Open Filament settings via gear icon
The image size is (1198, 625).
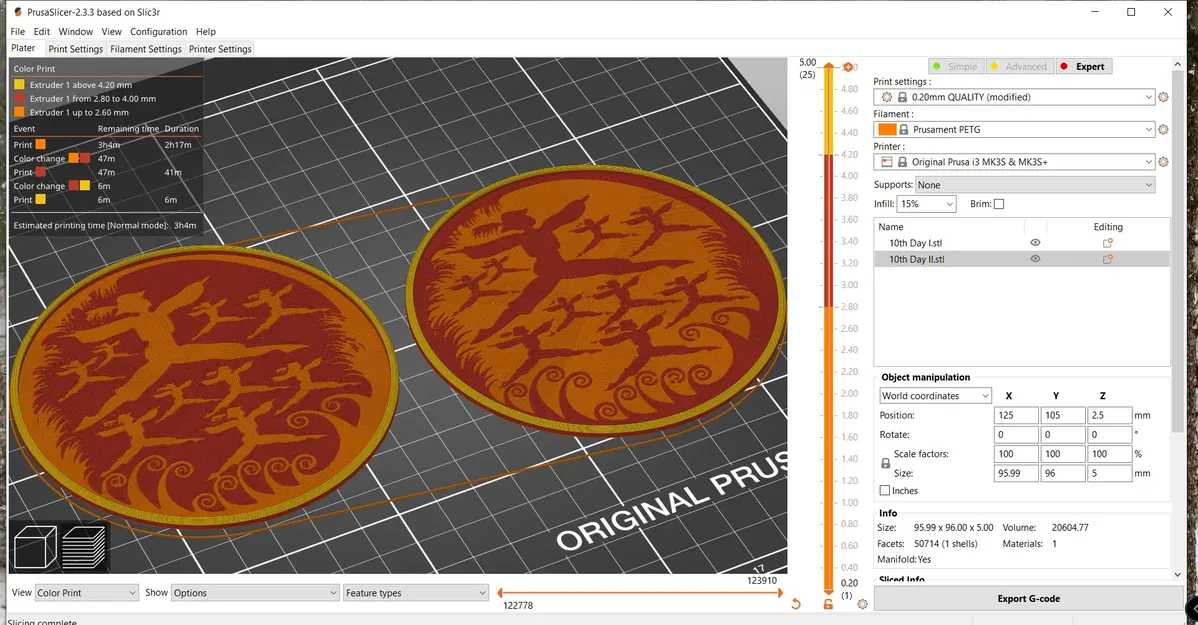tap(1163, 129)
